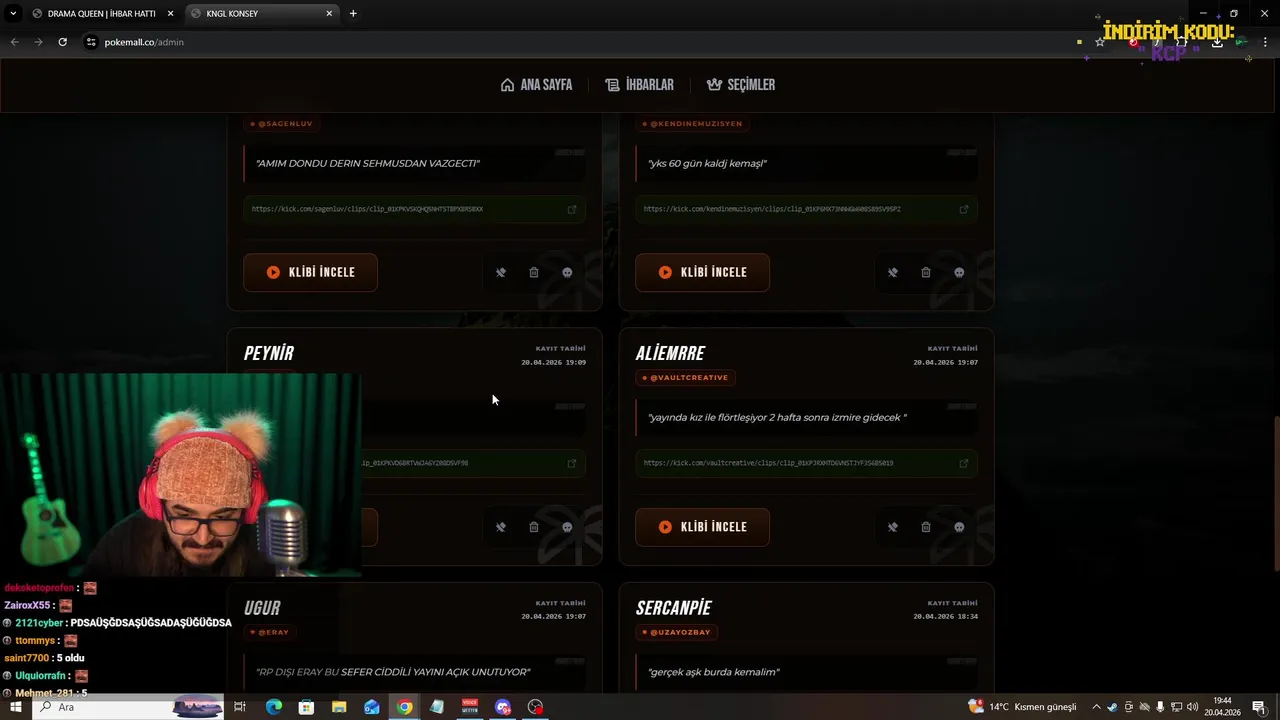Click the skull icon on ALIEMRRE card
This screenshot has height=720, width=1280.
[959, 527]
